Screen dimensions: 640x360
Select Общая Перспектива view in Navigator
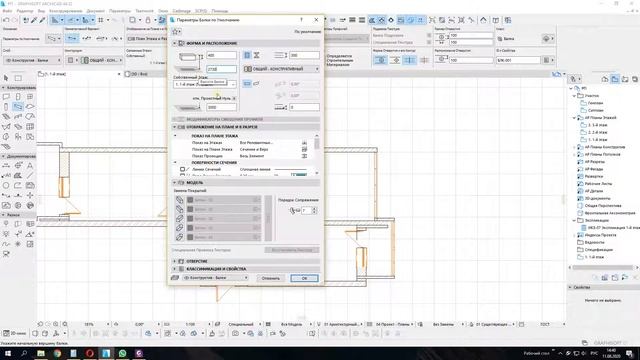(x=603, y=206)
